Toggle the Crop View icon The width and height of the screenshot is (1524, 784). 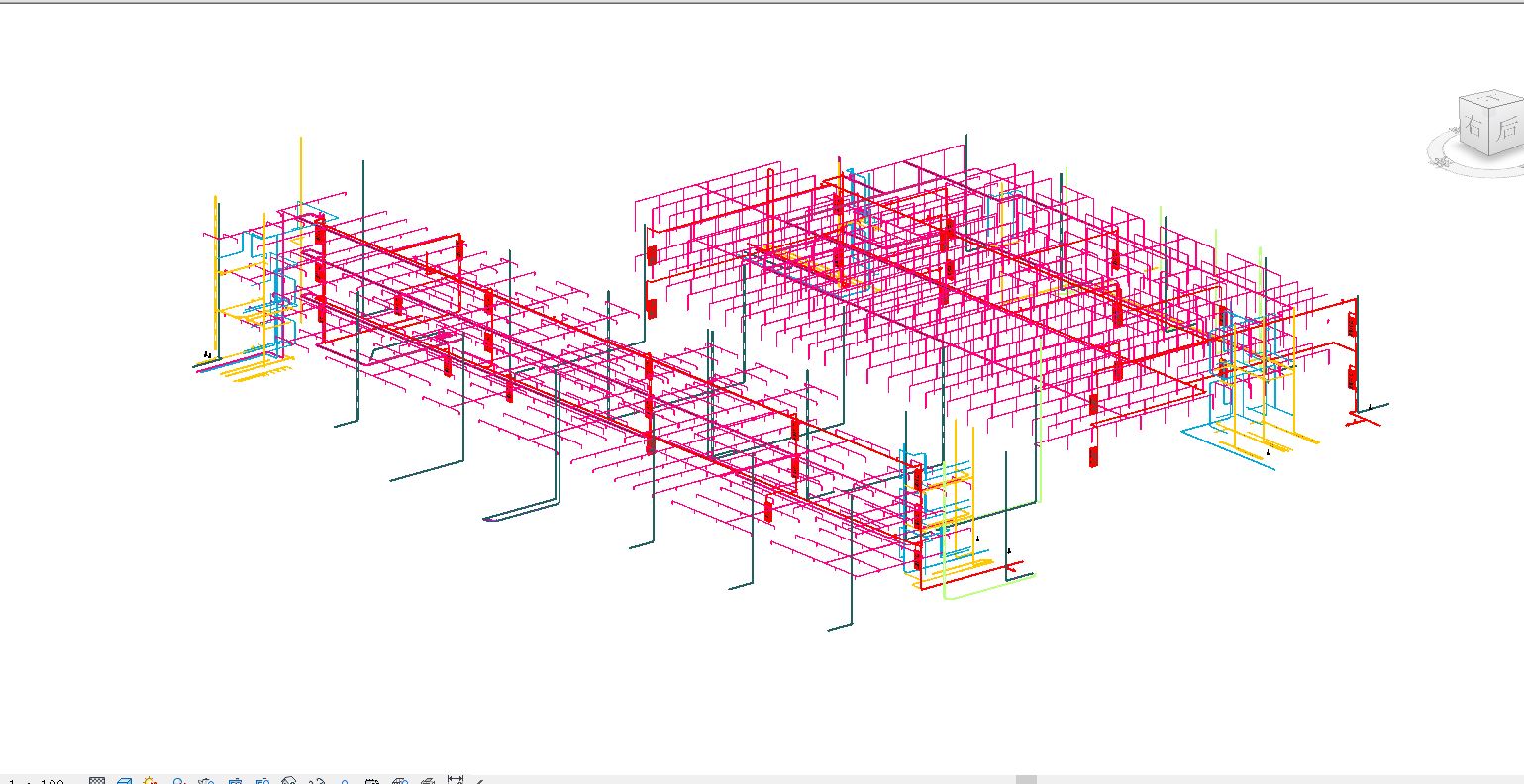tap(235, 781)
